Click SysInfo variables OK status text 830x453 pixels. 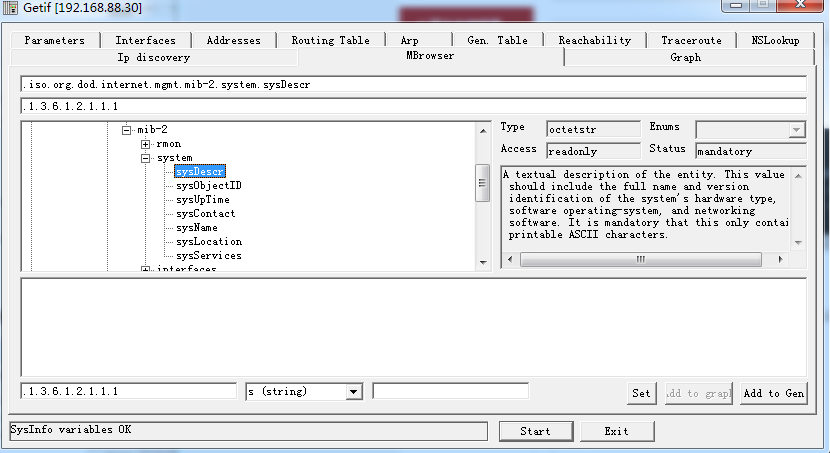tap(71, 430)
